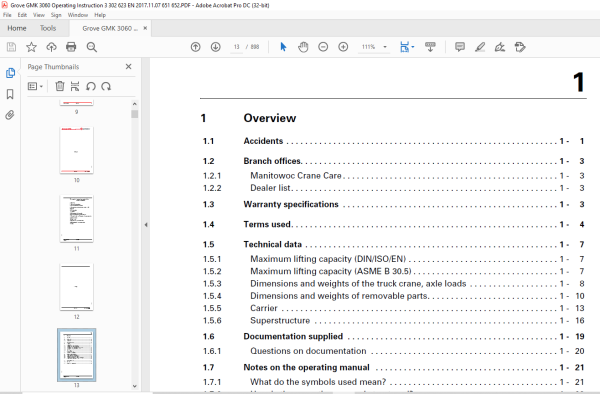The width and height of the screenshot is (600, 394).
Task: Add a sticky note comment
Action: (x=460, y=47)
